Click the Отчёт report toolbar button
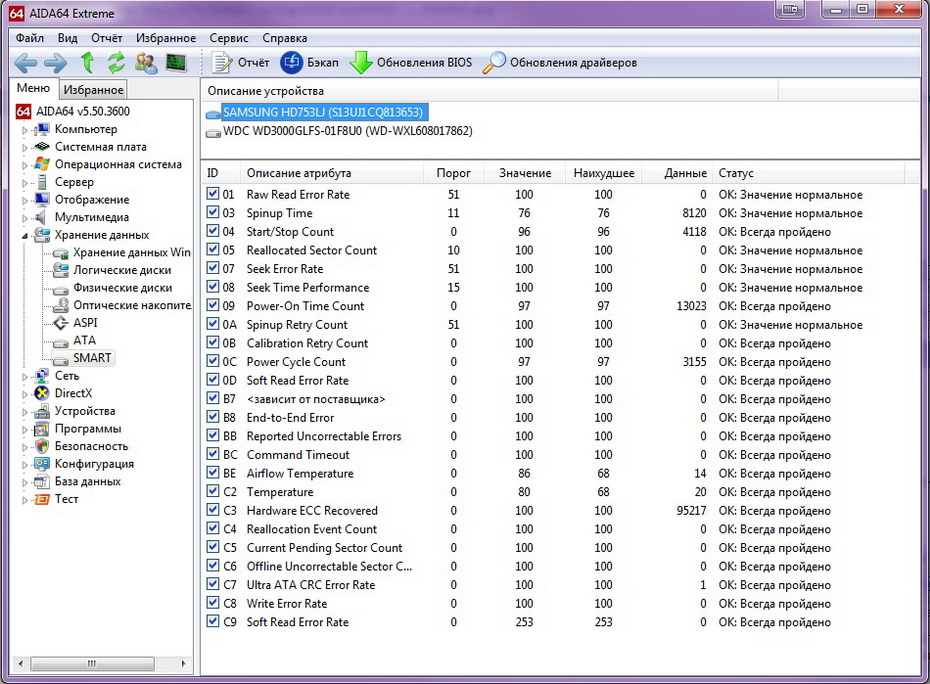The height and width of the screenshot is (684, 930). (x=241, y=62)
